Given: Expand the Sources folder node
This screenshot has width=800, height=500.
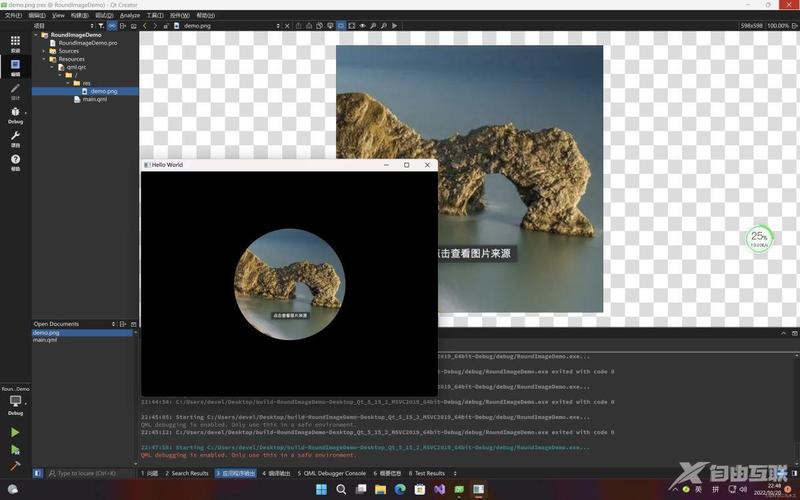Looking at the screenshot, I should (44, 51).
